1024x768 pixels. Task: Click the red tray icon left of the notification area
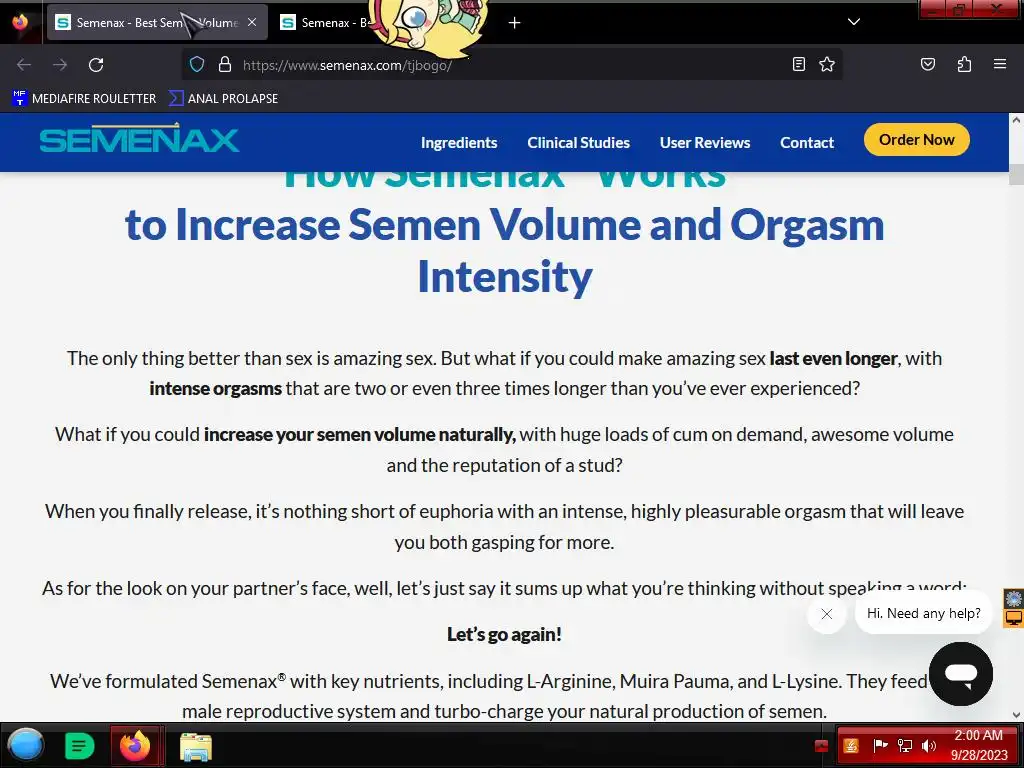pos(822,746)
